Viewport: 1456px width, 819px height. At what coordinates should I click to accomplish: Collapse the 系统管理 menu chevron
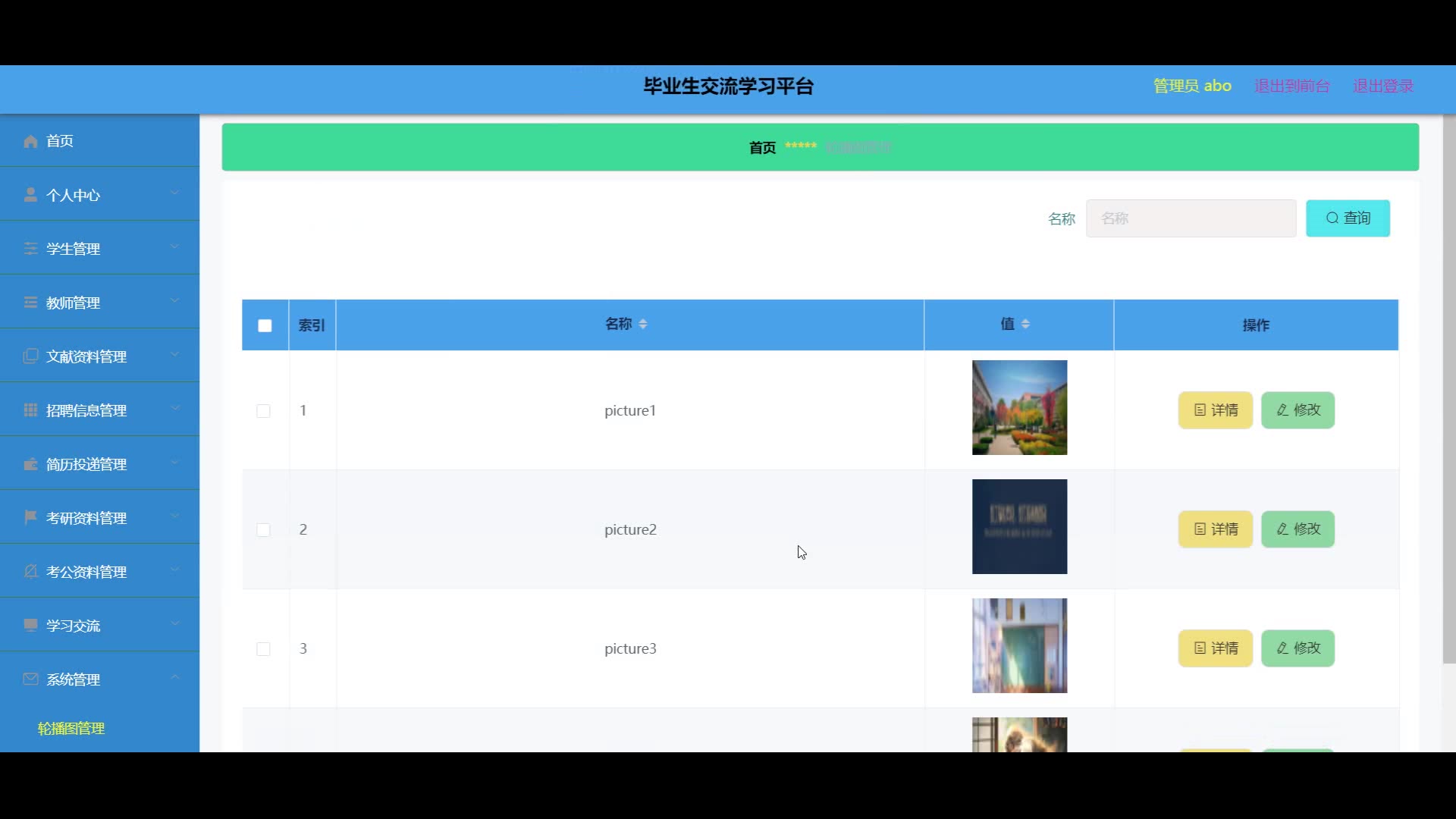[175, 677]
